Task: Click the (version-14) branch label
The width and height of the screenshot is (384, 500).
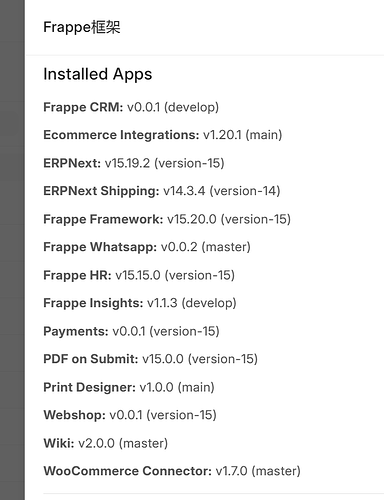Action: coord(245,191)
